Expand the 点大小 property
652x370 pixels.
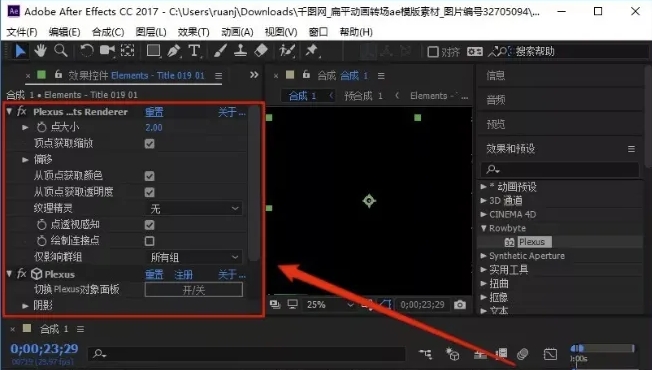pos(25,127)
